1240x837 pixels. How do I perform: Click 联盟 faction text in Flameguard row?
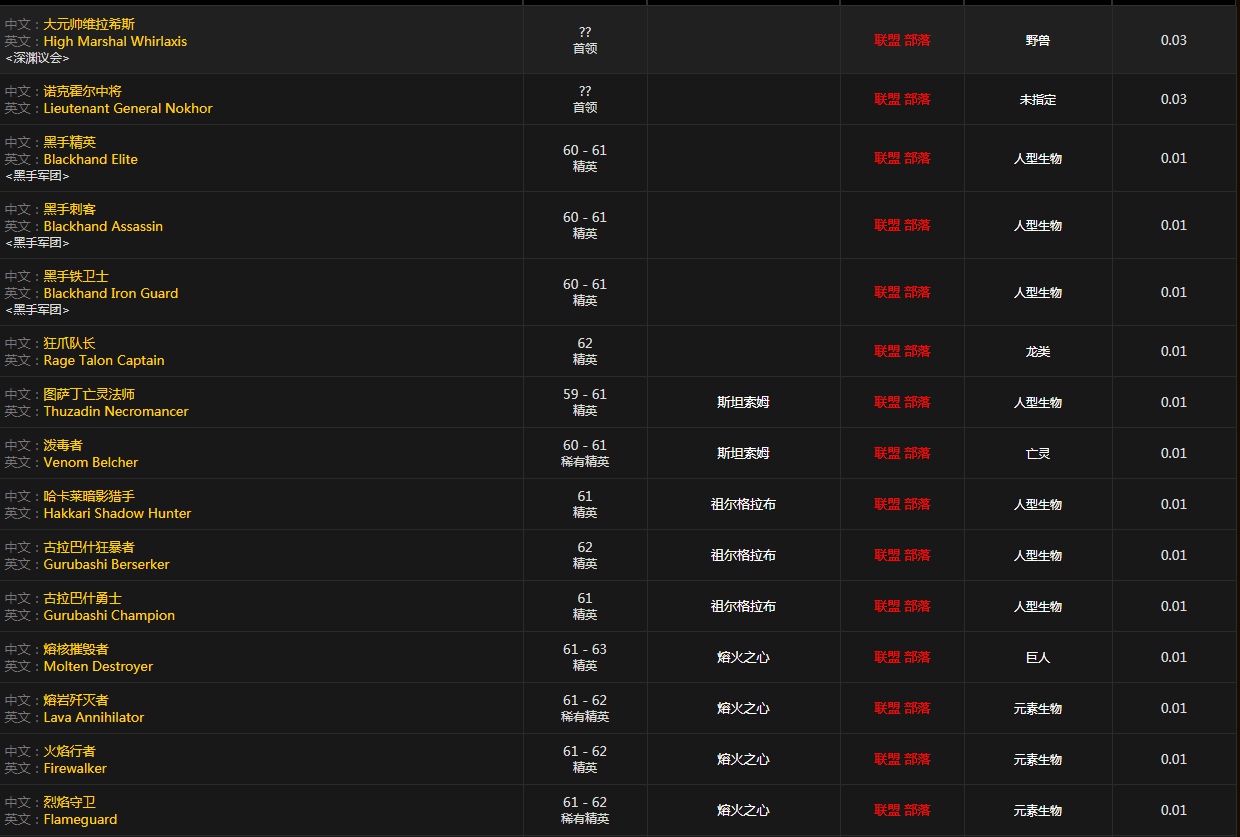pyautogui.click(x=887, y=810)
